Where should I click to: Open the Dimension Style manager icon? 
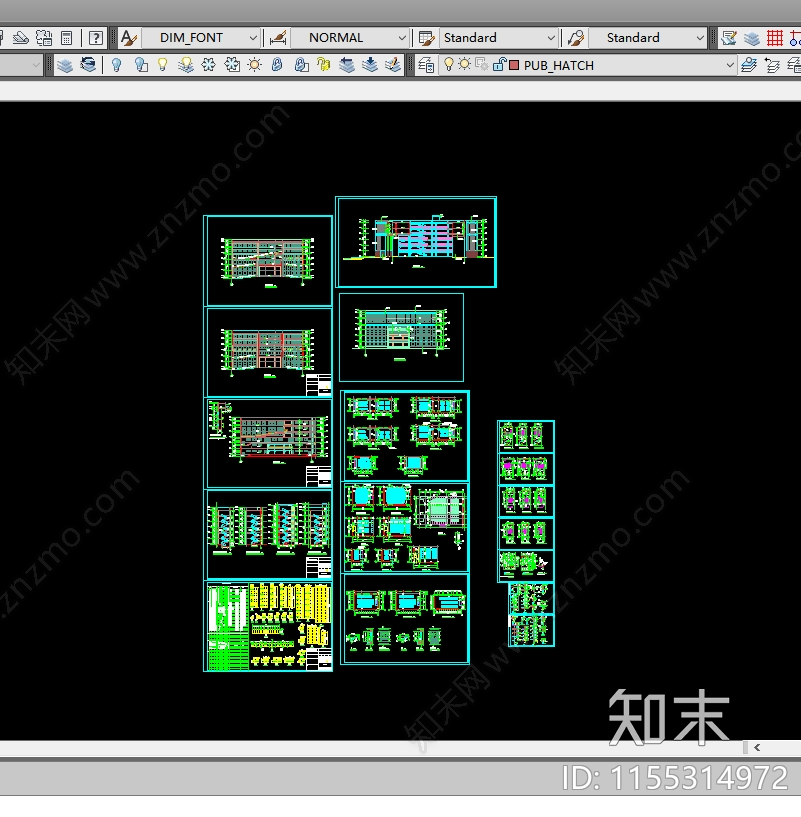[x=277, y=38]
